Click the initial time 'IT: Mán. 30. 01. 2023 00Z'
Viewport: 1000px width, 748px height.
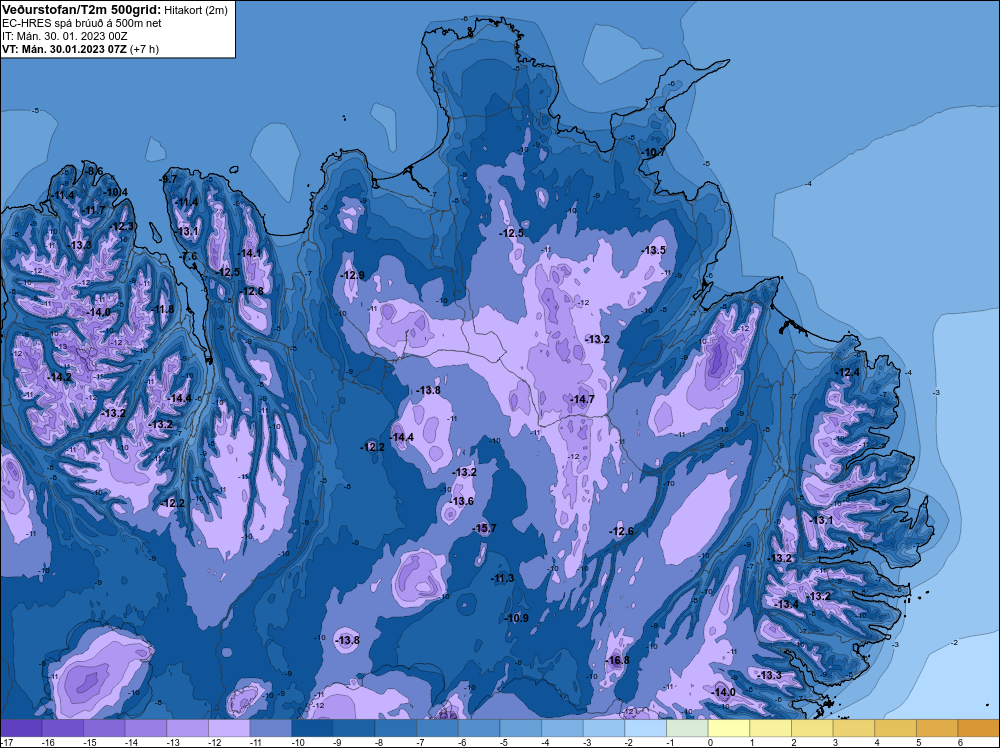tap(64, 36)
